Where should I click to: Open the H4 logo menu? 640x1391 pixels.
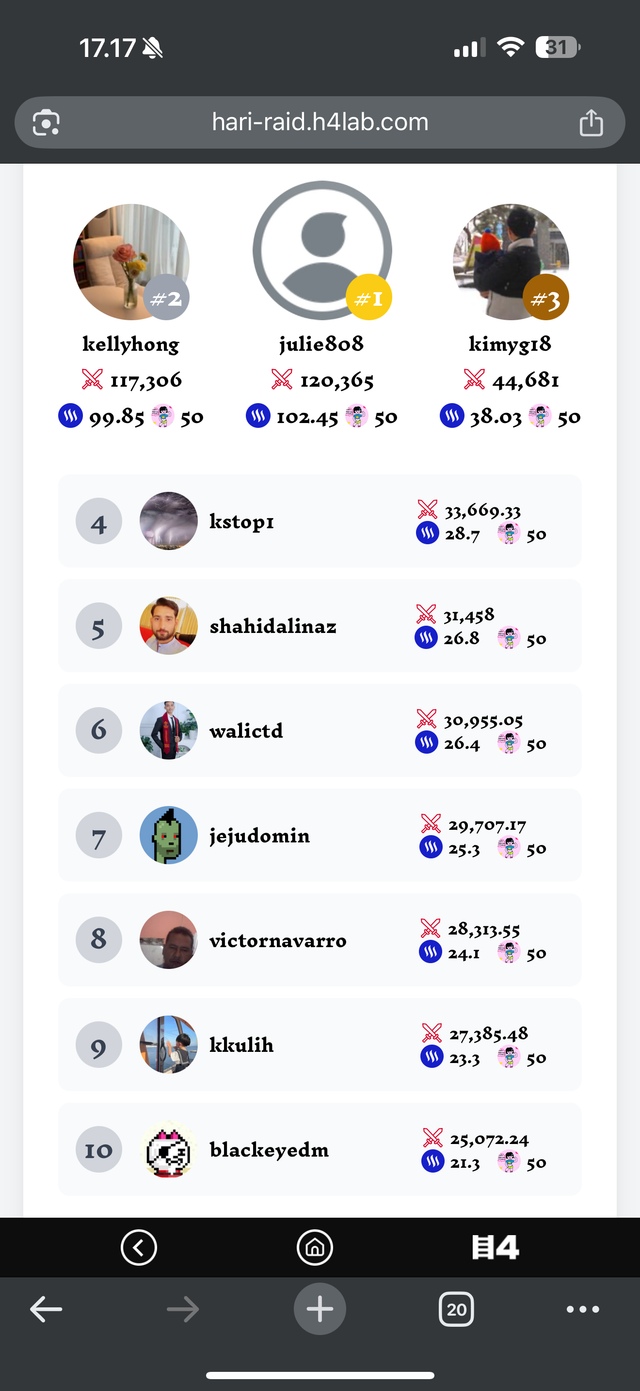[495, 1247]
